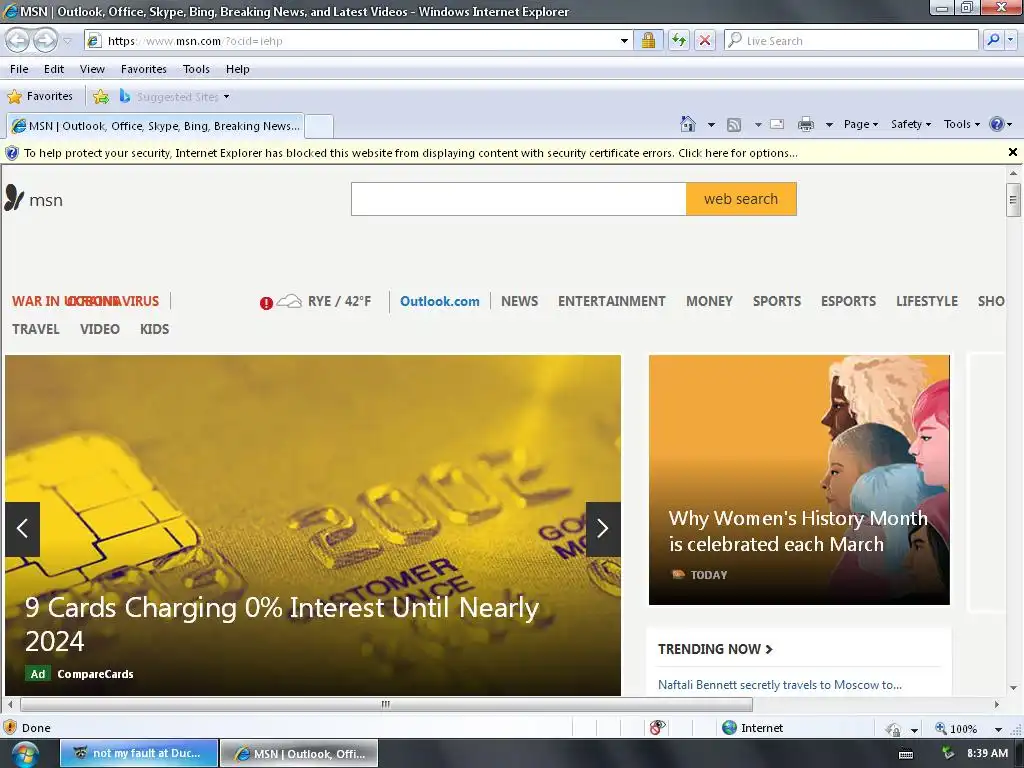Show previous slide in the carousel
The image size is (1024, 768).
pyautogui.click(x=23, y=529)
